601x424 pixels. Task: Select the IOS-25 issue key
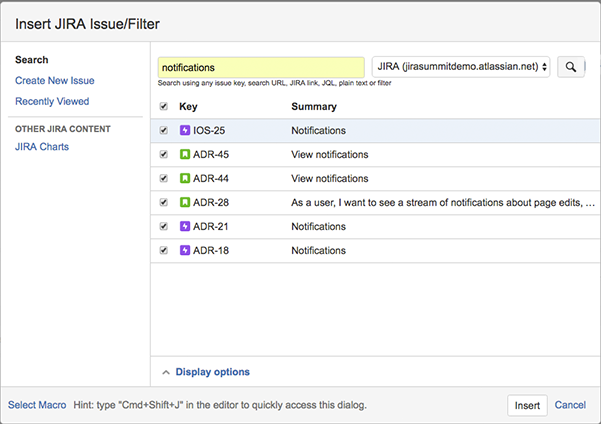(x=209, y=130)
